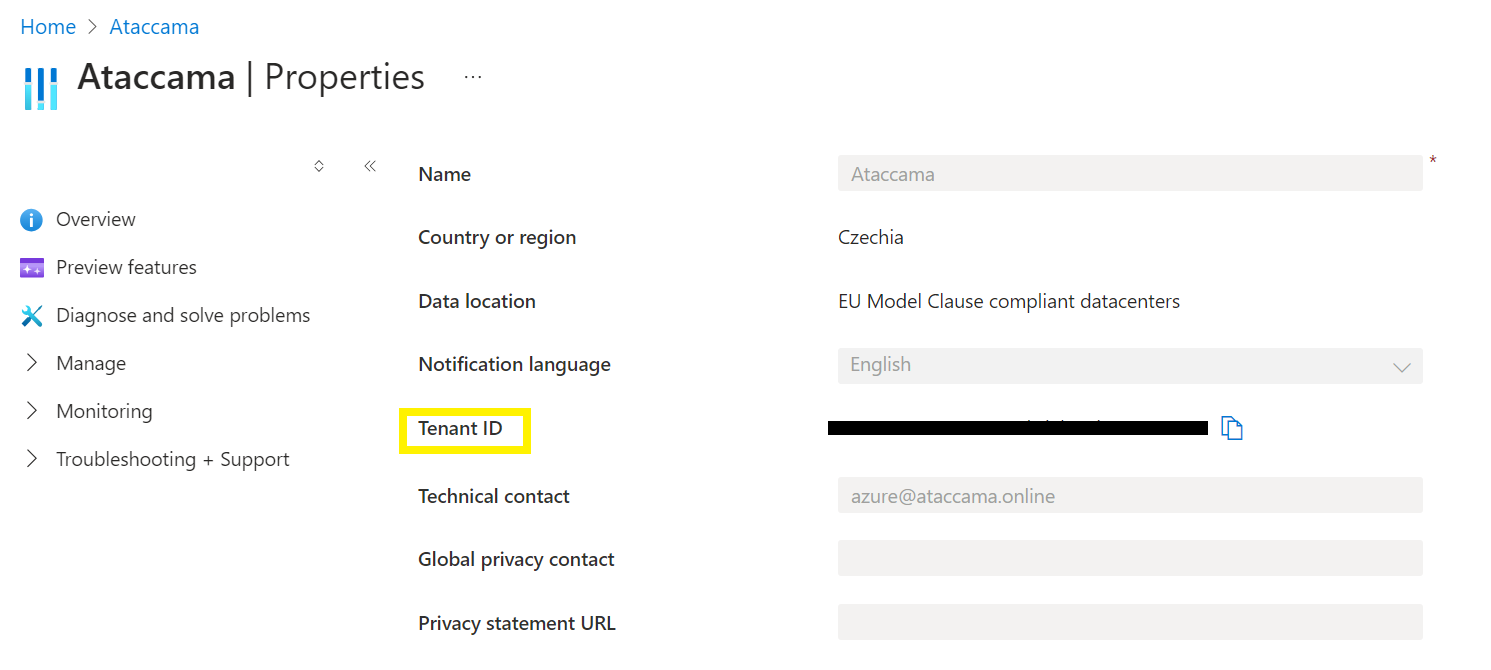Go to Home via the breadcrumb link
The height and width of the screenshot is (670, 1491).
pyautogui.click(x=47, y=27)
